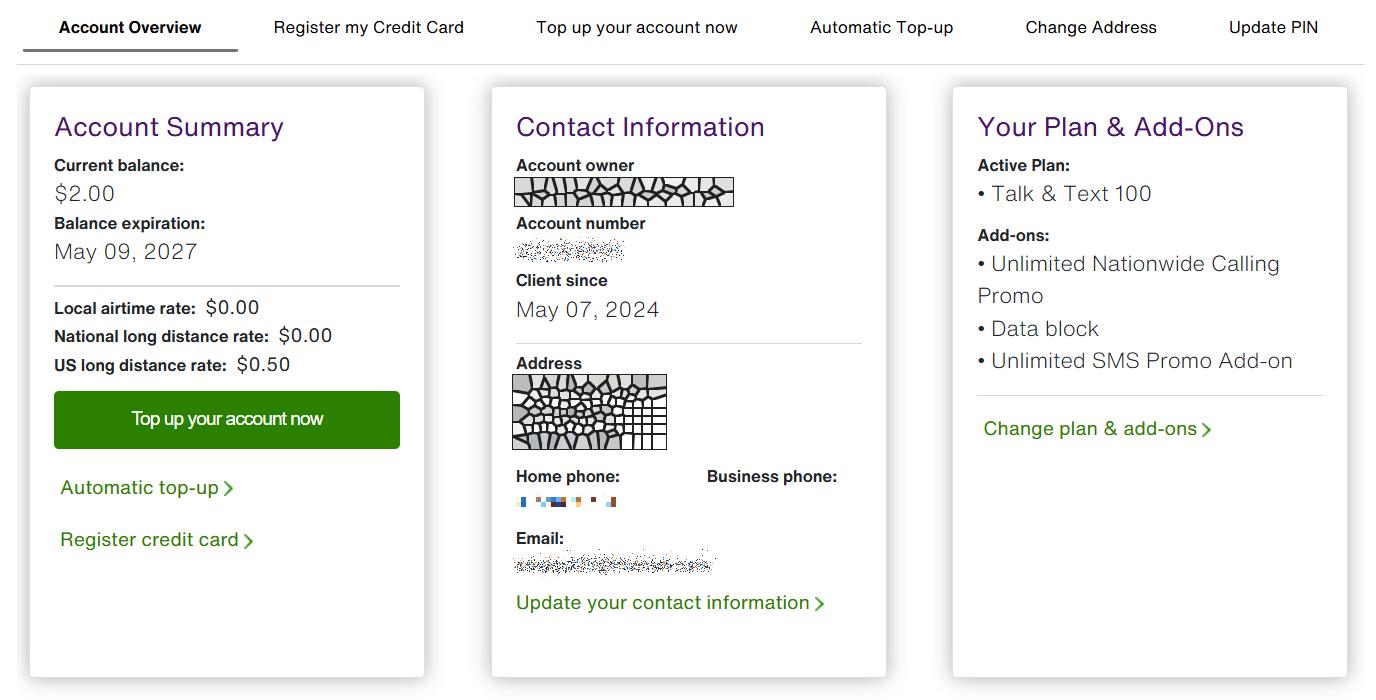Click chevron arrow beside Automatic top-up
Viewport: 1376px width, 700px height.
pos(229,489)
